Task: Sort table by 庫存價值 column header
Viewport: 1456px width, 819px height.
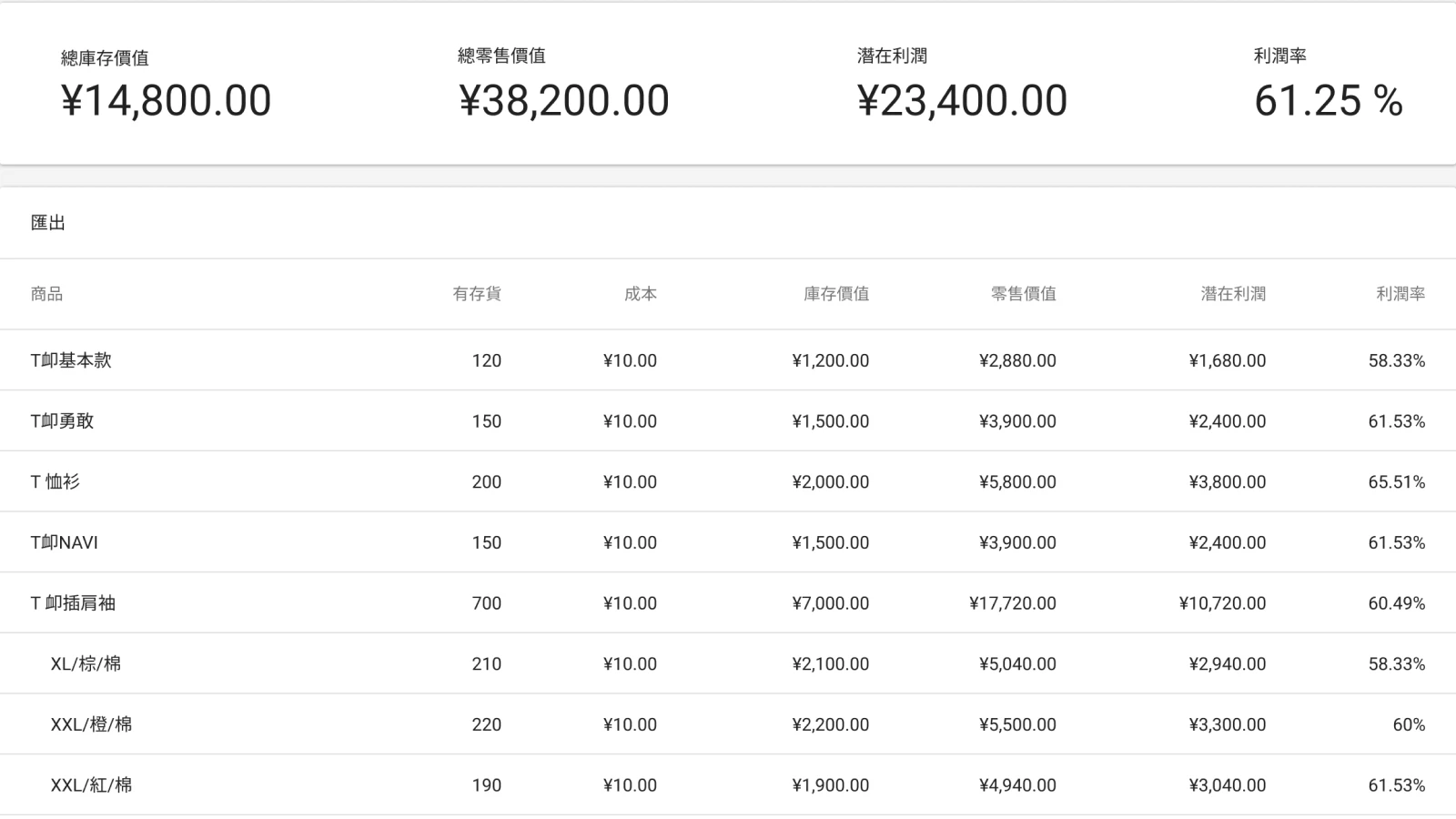Action: point(835,294)
